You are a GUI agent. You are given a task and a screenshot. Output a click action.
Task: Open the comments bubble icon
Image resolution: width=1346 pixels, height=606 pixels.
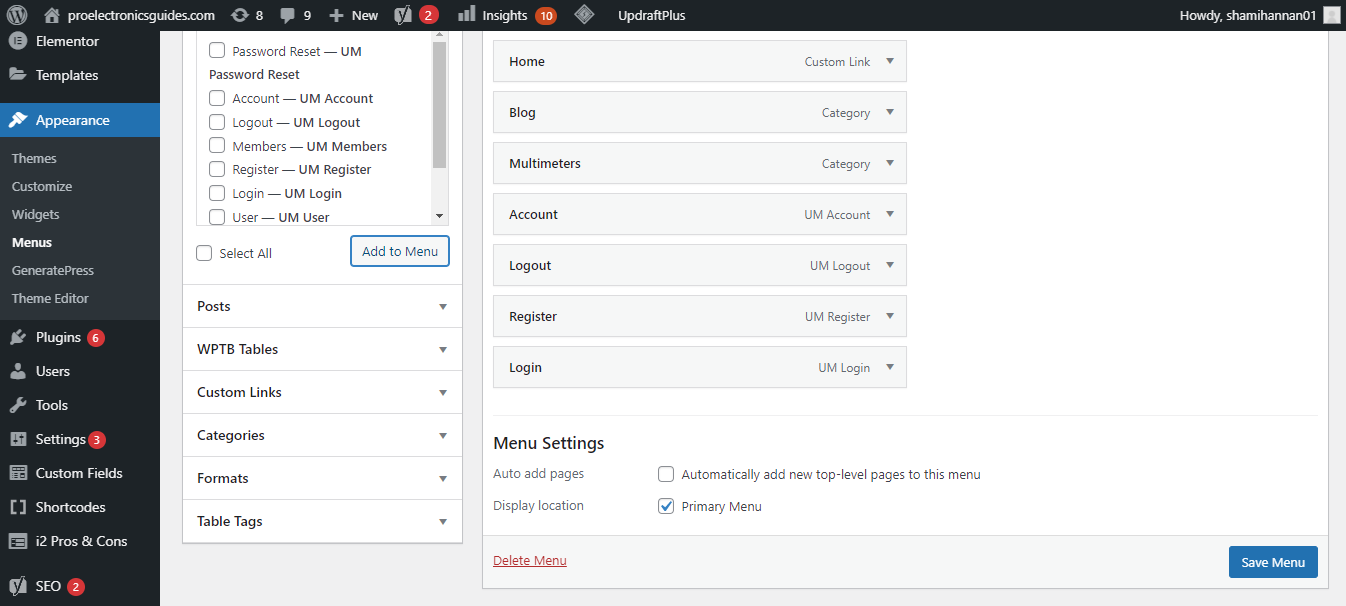[288, 15]
